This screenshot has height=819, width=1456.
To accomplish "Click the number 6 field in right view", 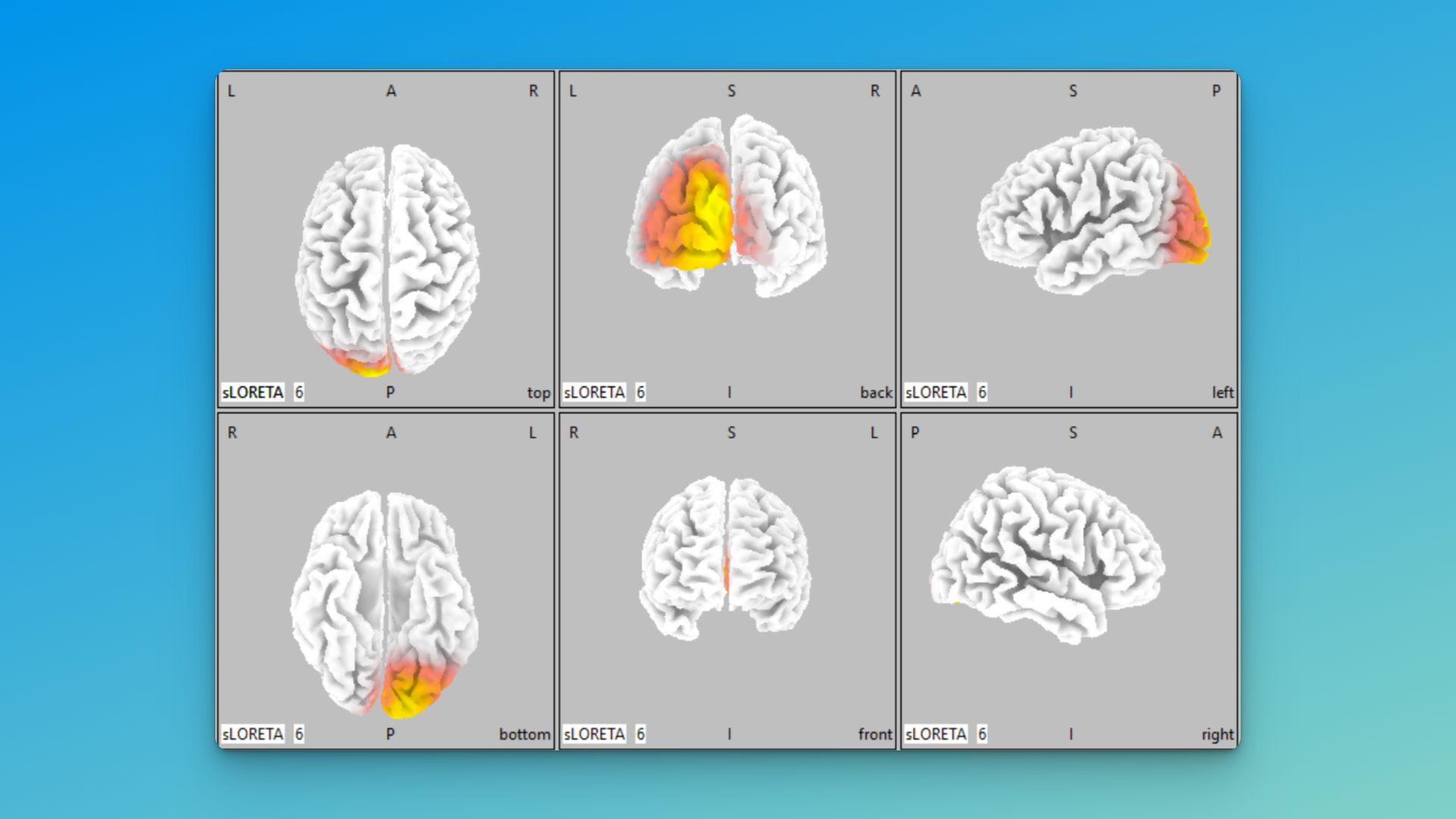I will (982, 734).
